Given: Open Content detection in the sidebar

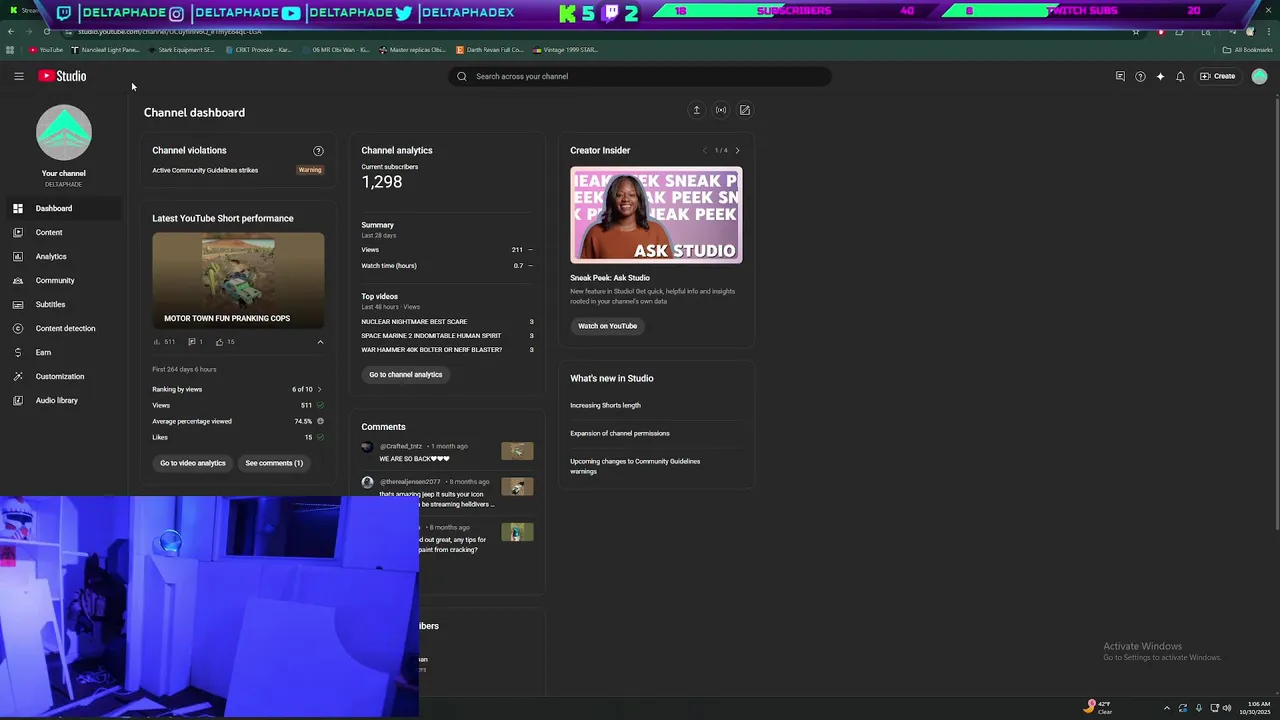Looking at the screenshot, I should click(x=62, y=328).
